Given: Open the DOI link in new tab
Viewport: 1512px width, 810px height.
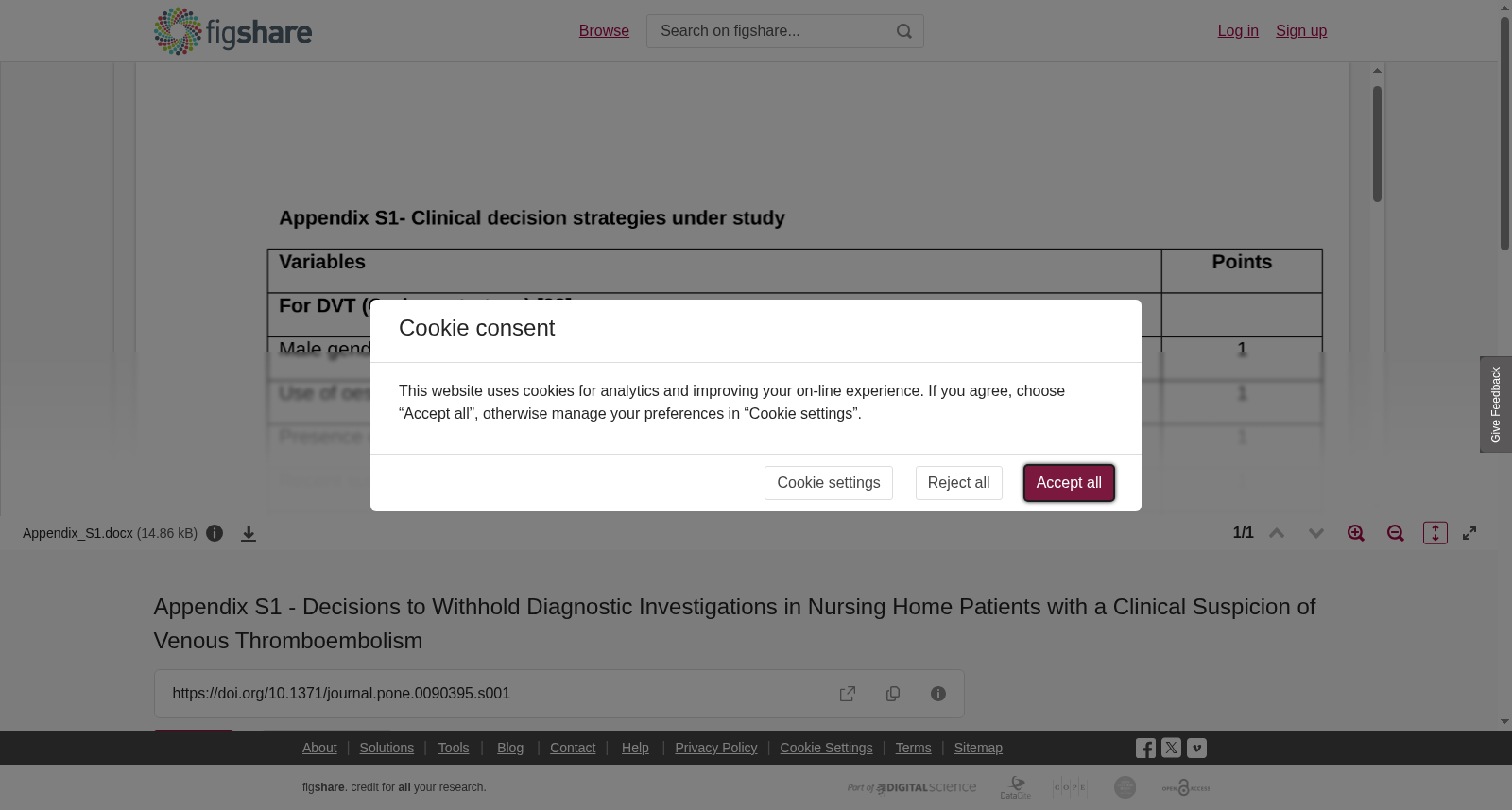Looking at the screenshot, I should coord(848,694).
